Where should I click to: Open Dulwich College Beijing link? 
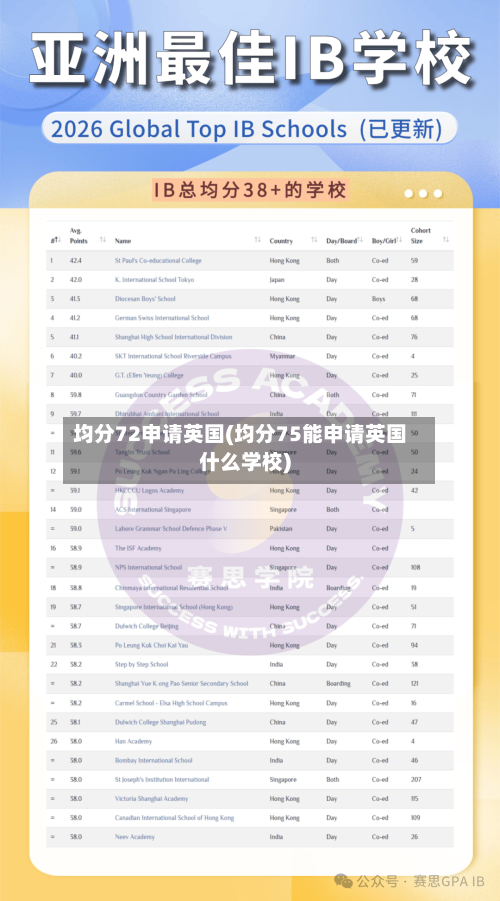click(147, 626)
